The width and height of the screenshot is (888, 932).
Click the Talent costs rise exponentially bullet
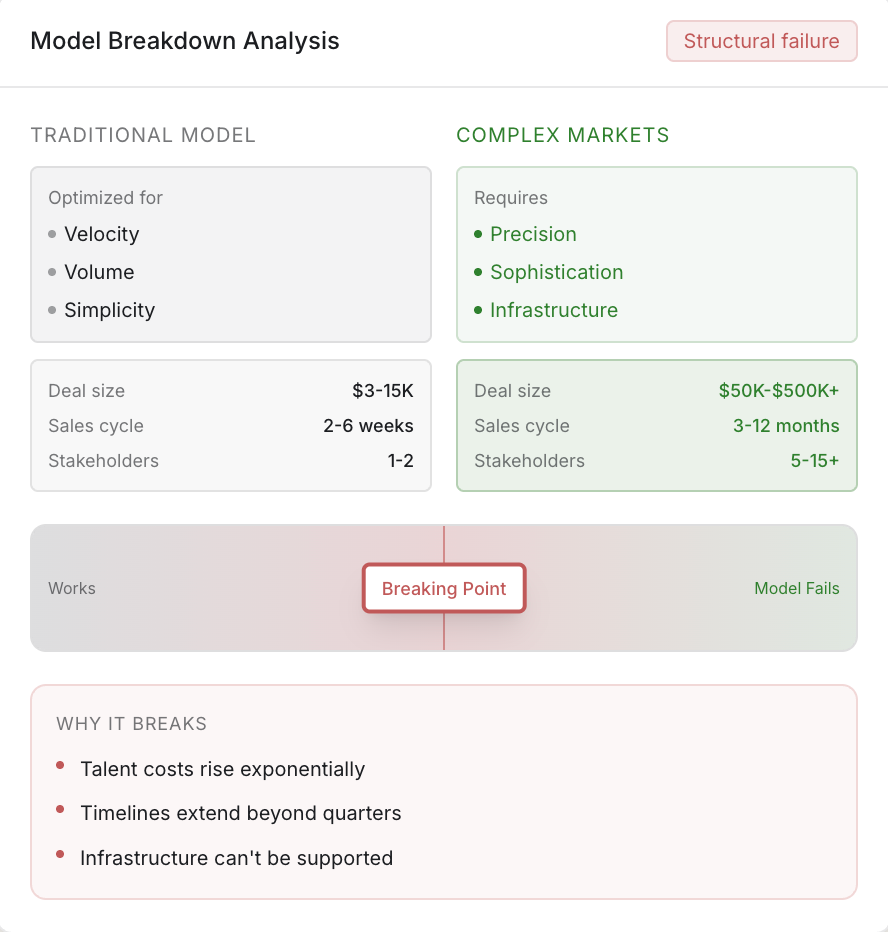pos(222,769)
